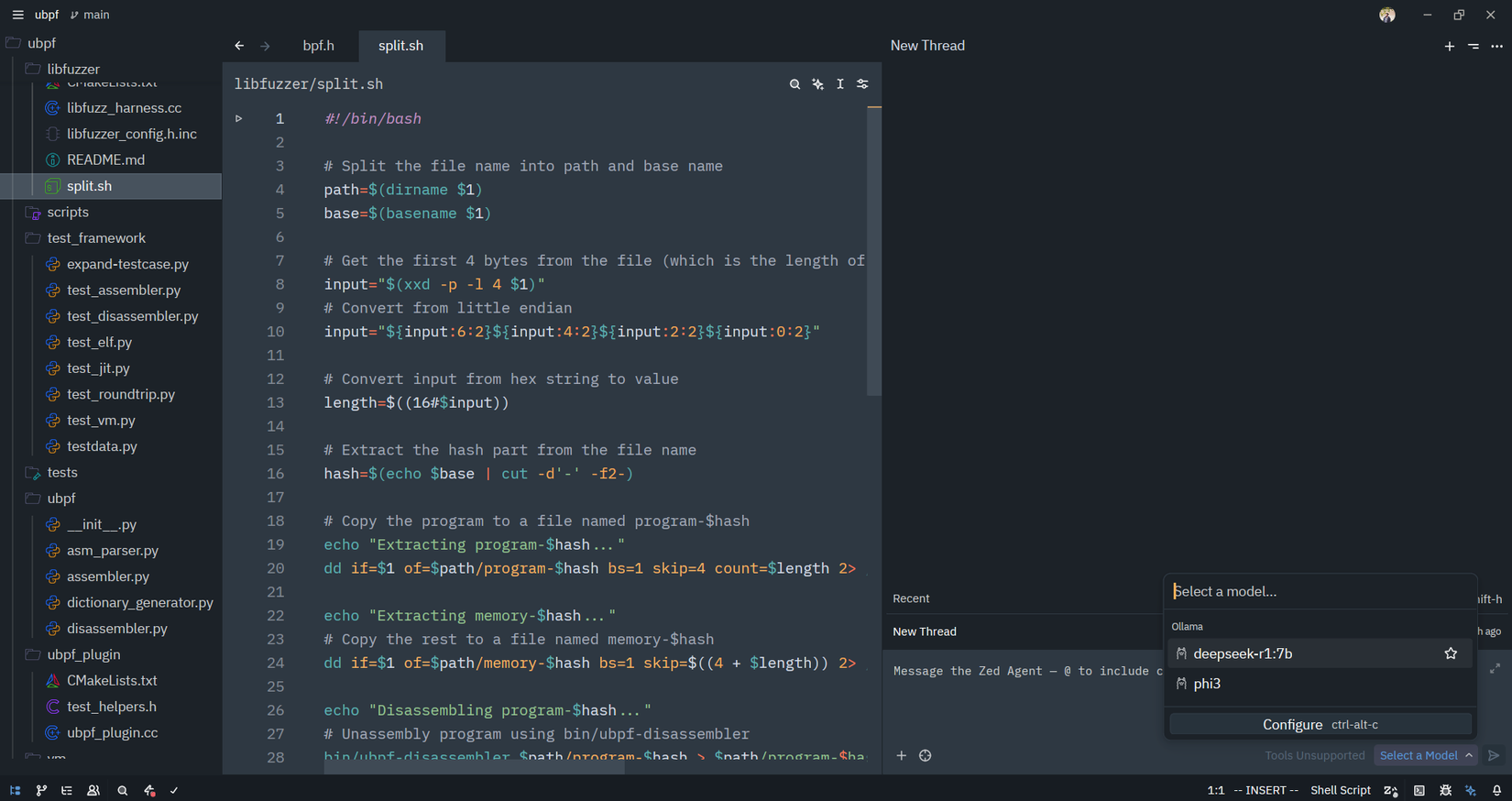Open dictionary_generator.py file
The height and width of the screenshot is (801, 1512).
pos(139,603)
